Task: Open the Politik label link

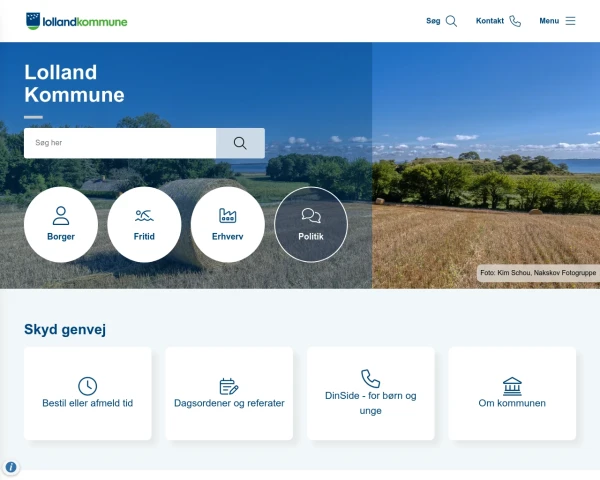Action: pos(311,237)
